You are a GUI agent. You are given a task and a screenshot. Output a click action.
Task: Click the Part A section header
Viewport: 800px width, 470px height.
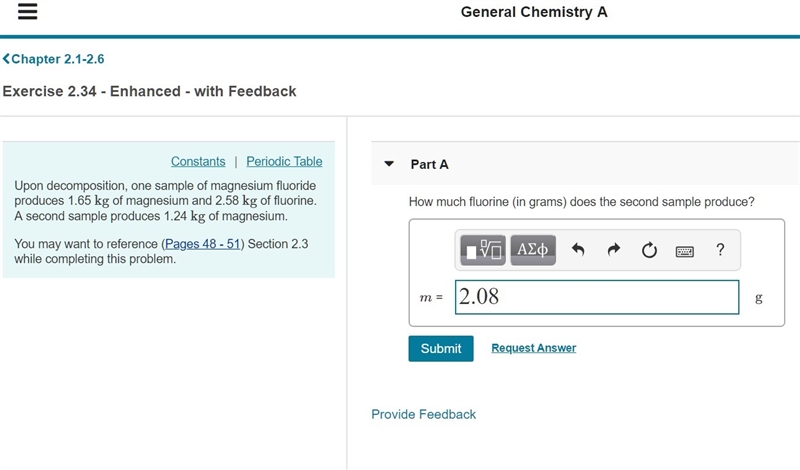pyautogui.click(x=430, y=164)
